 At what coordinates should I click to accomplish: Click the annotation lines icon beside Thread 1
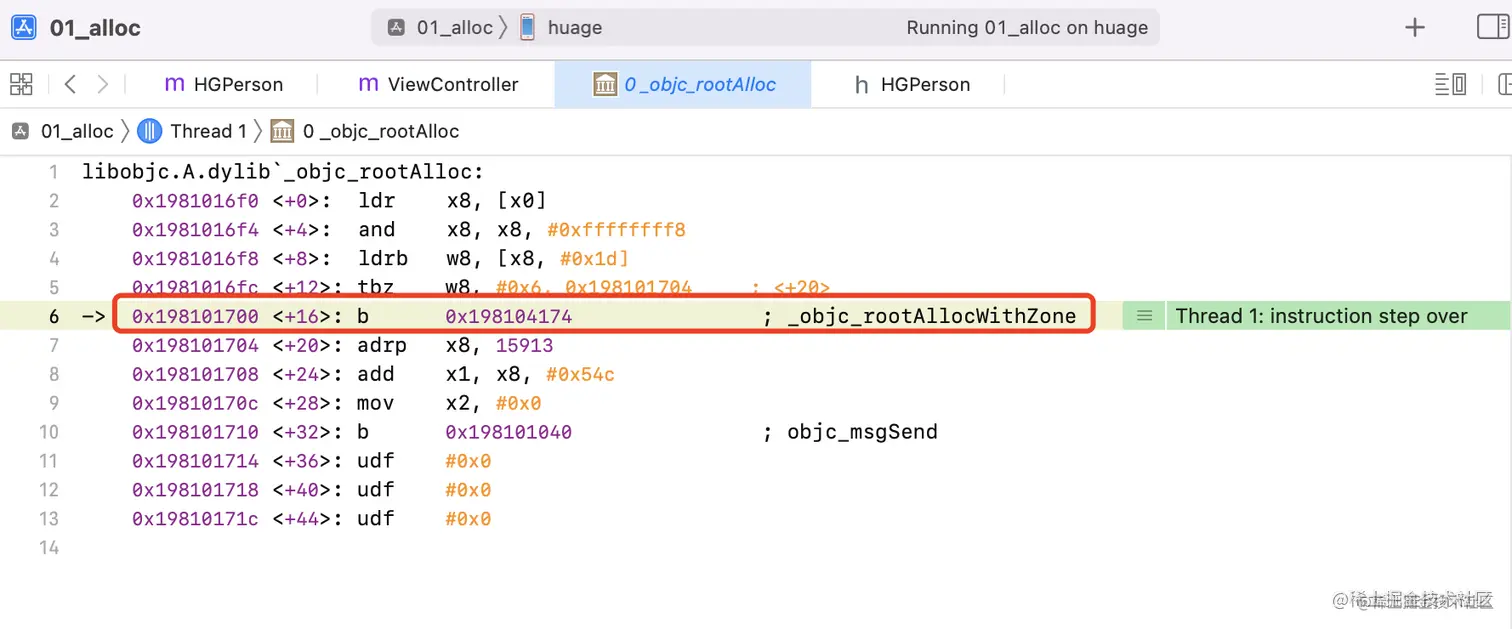coord(1144,316)
